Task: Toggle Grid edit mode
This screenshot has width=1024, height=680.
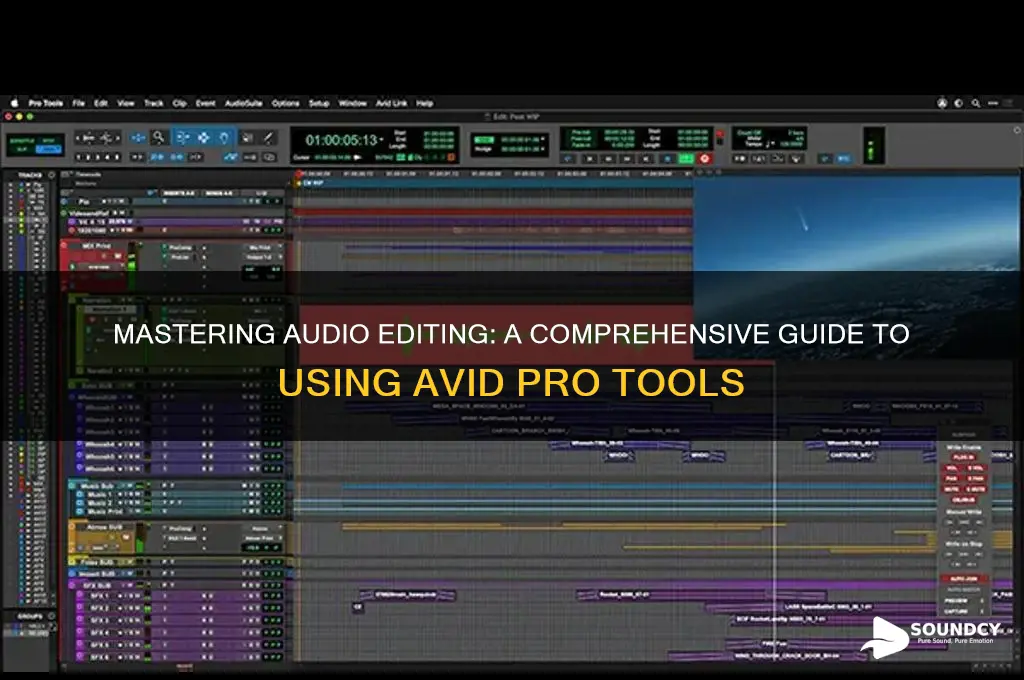Action: click(48, 149)
